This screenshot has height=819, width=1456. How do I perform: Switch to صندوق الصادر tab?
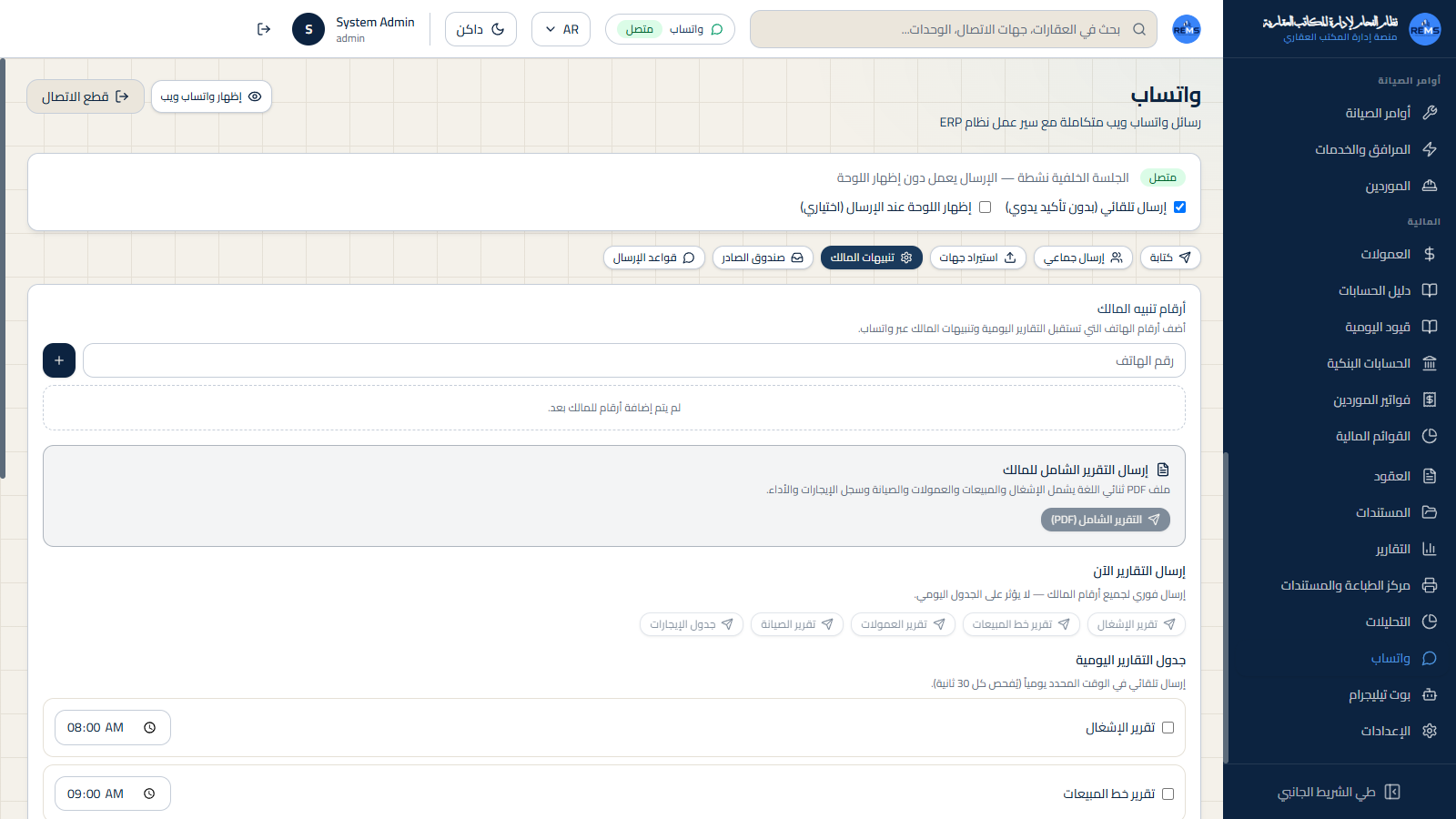point(763,258)
